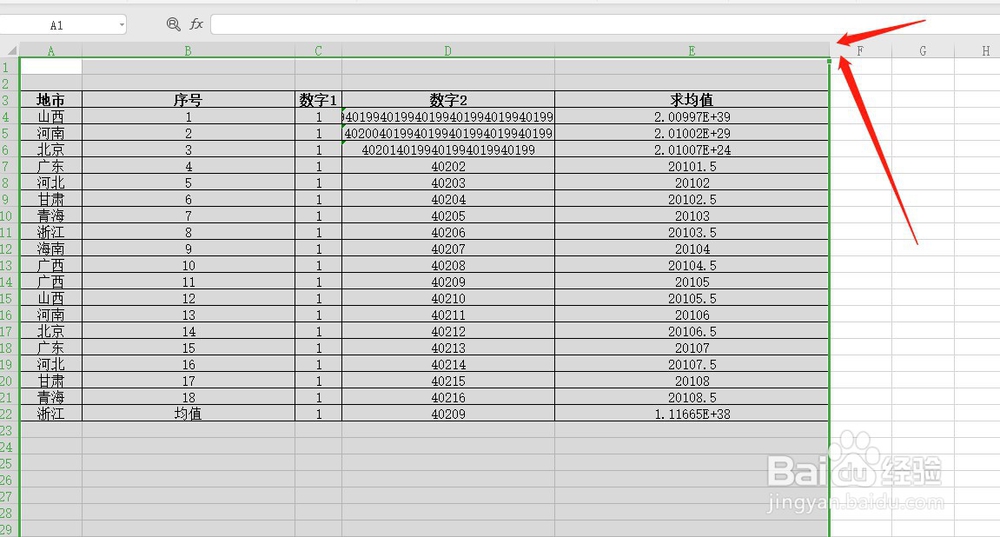Viewport: 1000px width, 537px height.
Task: Click the Name Box showing A1
Action: click(57, 25)
